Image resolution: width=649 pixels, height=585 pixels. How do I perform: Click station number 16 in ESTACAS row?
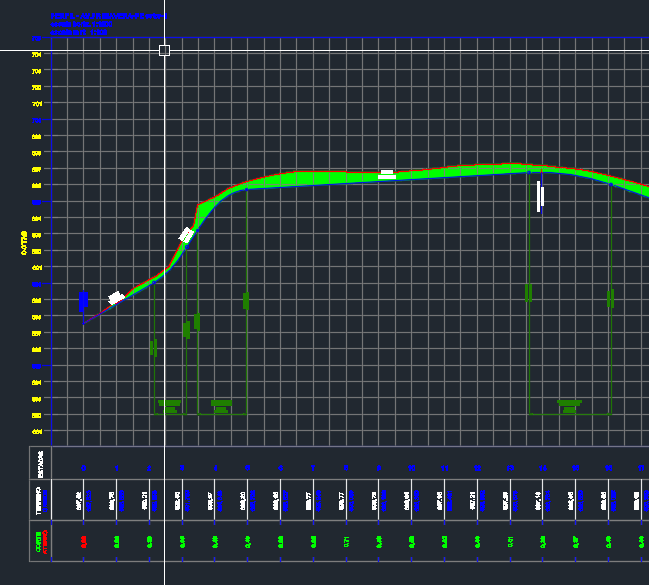608,468
